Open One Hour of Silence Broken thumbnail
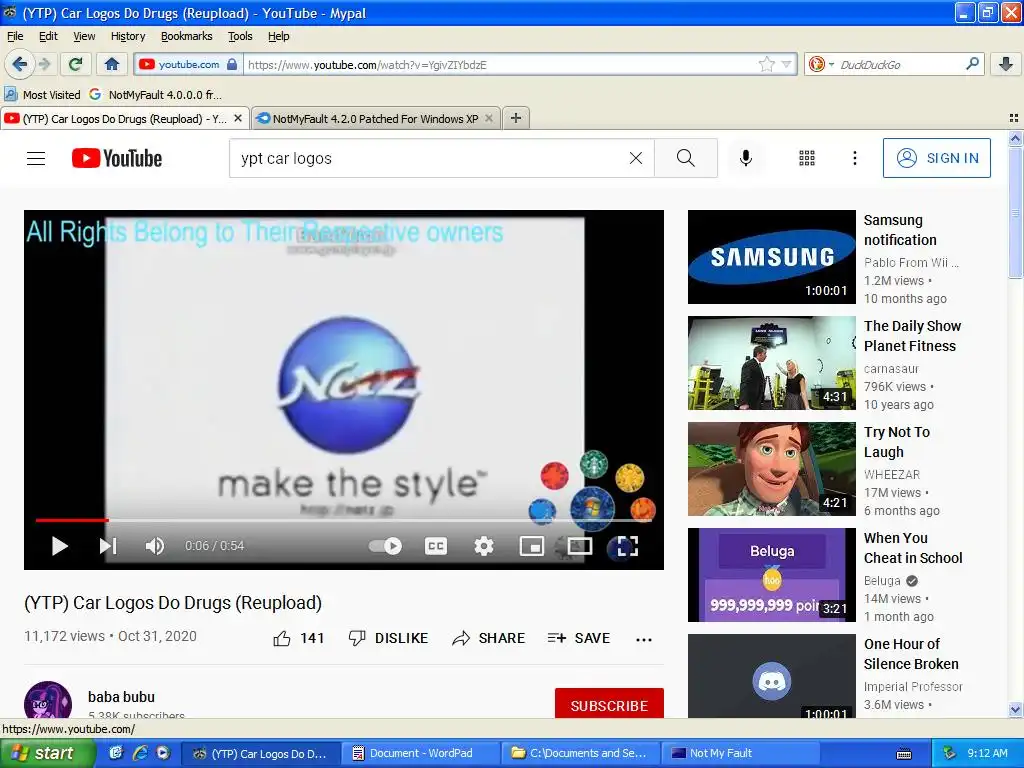Screen dimensions: 1024x768 tap(771, 676)
